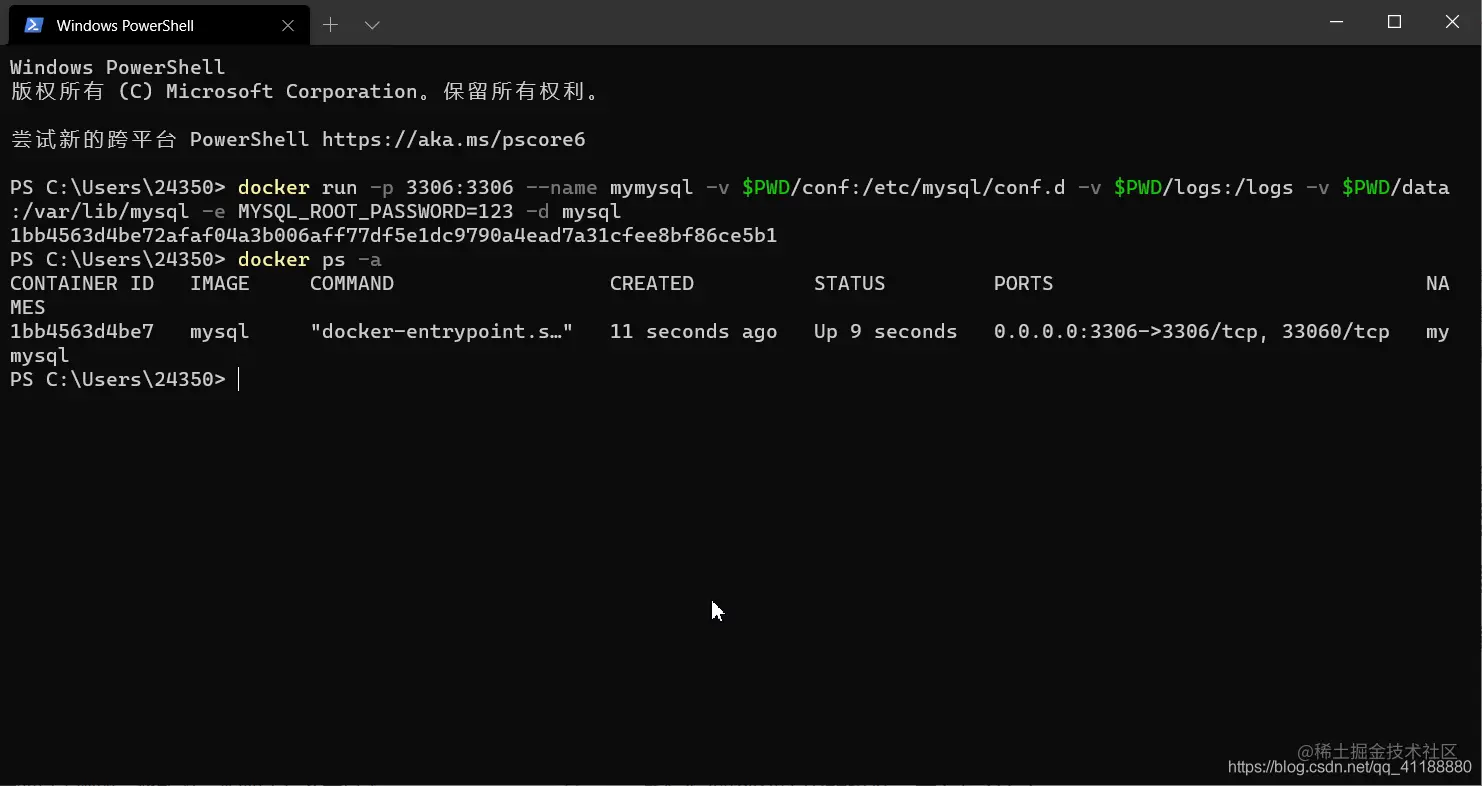Close the Windows PowerShell tab
Viewport: 1482px width, 786px height.
click(288, 26)
